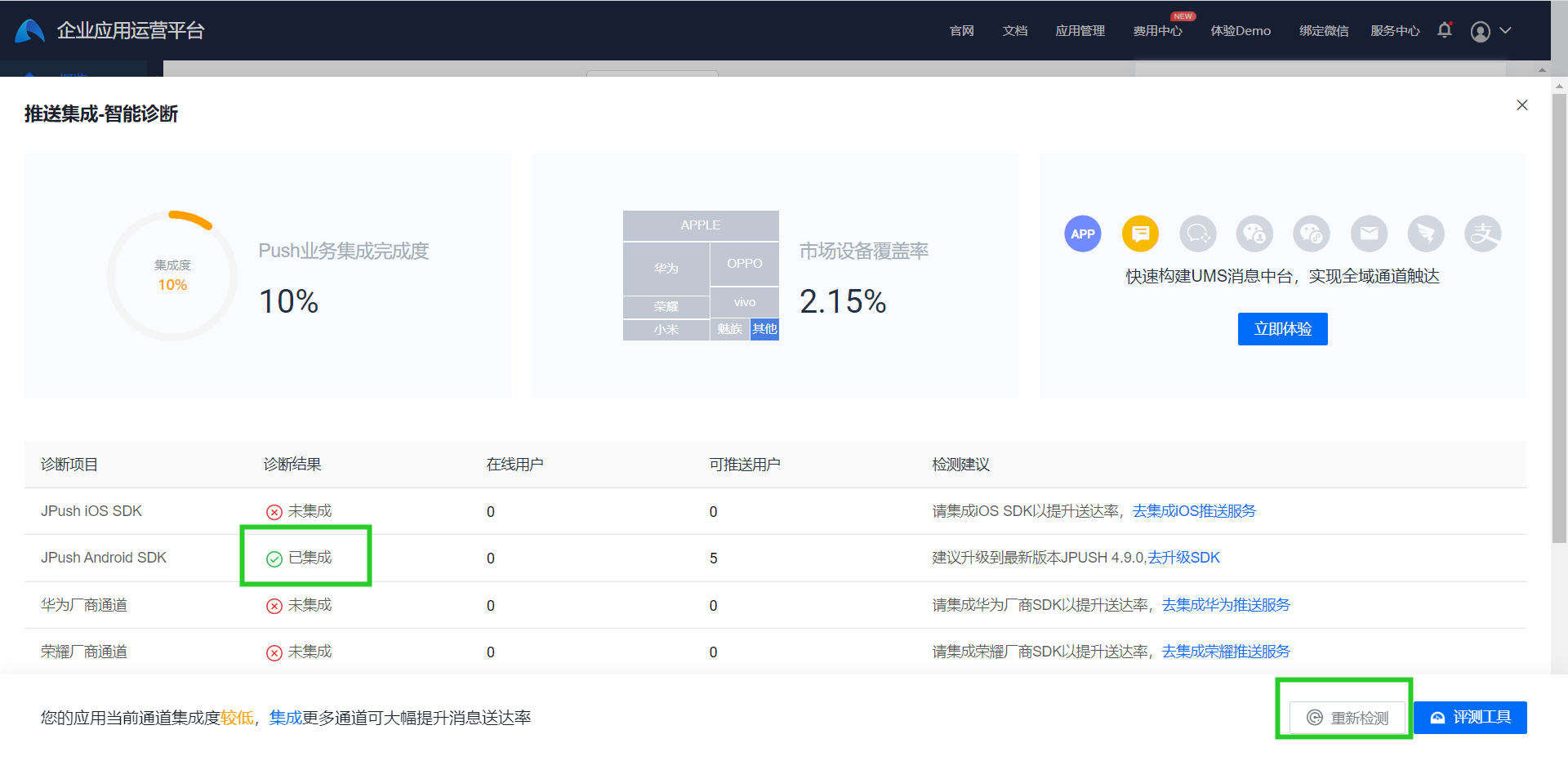
Task: Click the 魅族 block in coverage treemap
Action: 730,329
